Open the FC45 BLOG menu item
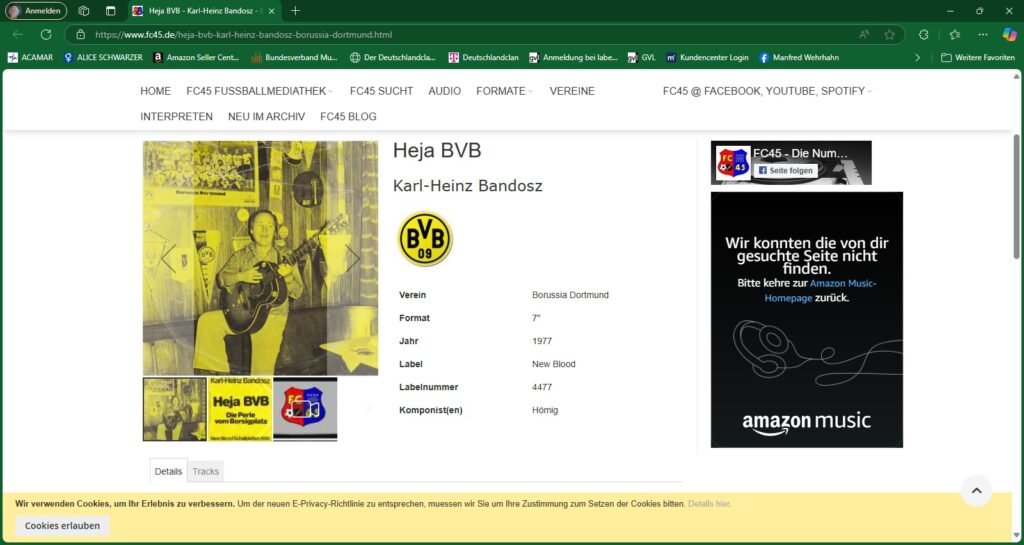This screenshot has height=545, width=1024. pyautogui.click(x=348, y=117)
